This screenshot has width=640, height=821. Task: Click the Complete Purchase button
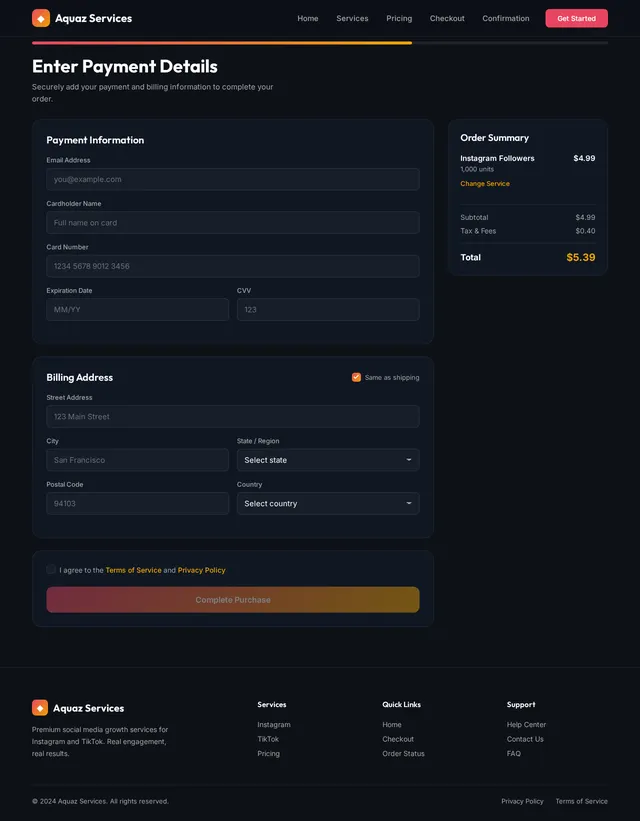[233, 600]
